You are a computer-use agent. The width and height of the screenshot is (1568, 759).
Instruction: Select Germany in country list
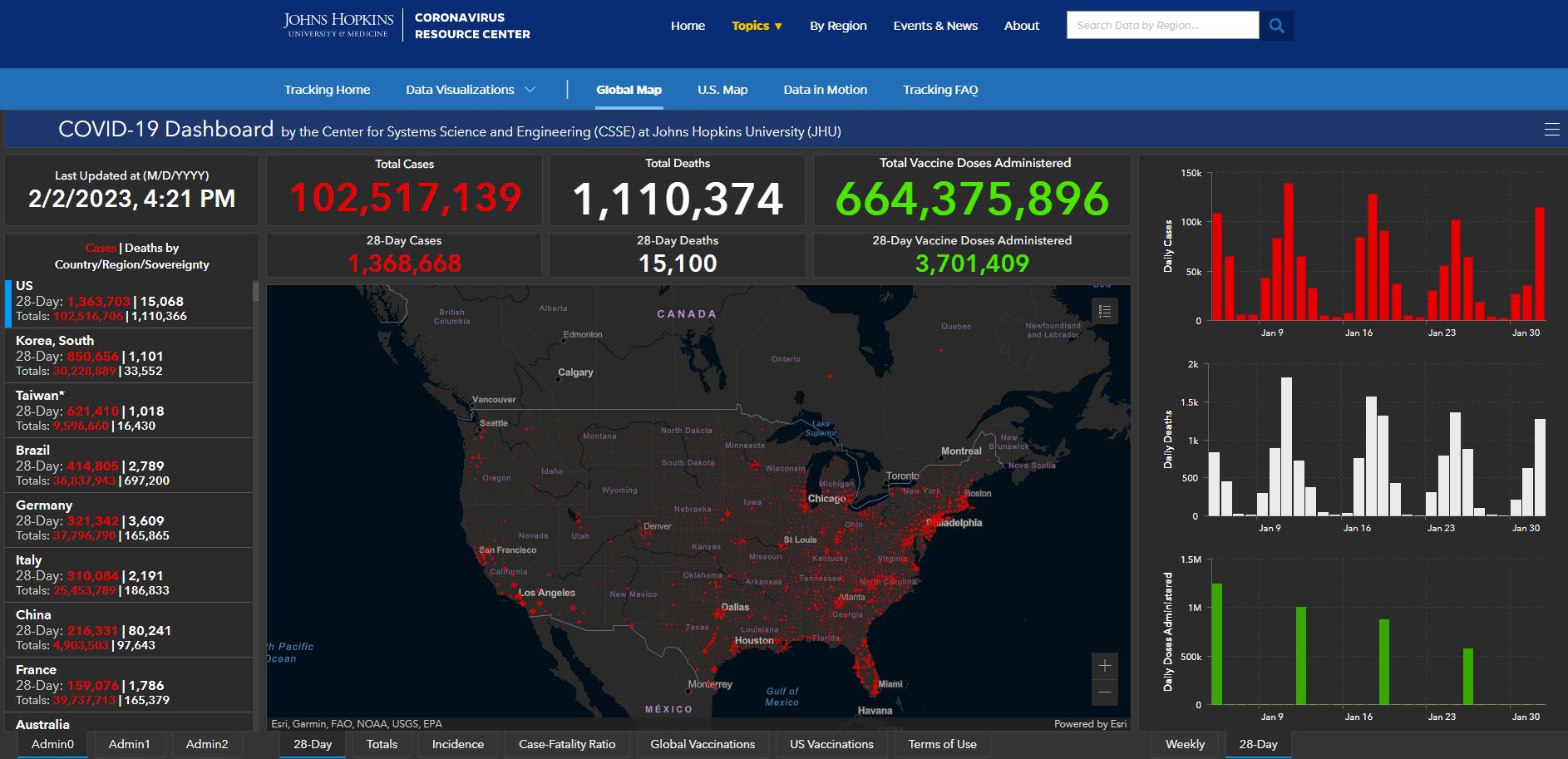point(129,520)
